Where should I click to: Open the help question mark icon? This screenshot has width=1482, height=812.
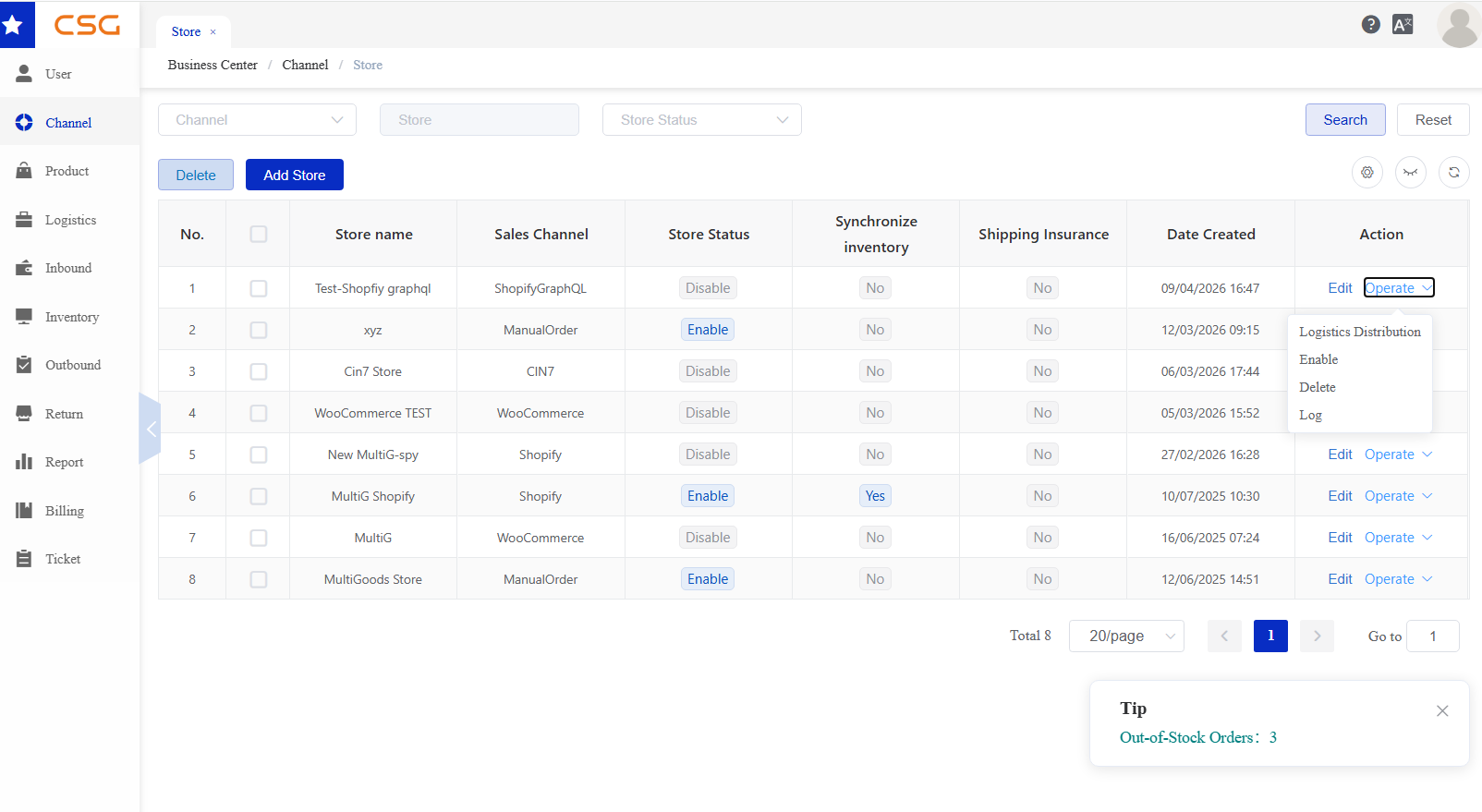1371,25
